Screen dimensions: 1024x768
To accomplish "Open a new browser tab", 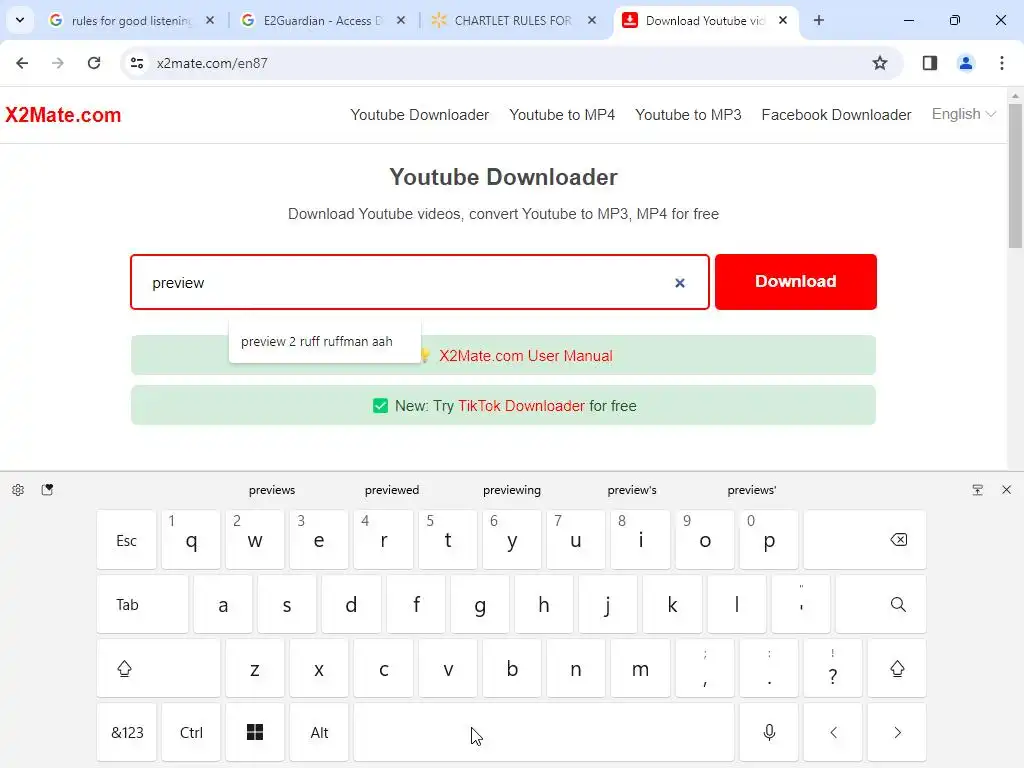I will pos(819,20).
